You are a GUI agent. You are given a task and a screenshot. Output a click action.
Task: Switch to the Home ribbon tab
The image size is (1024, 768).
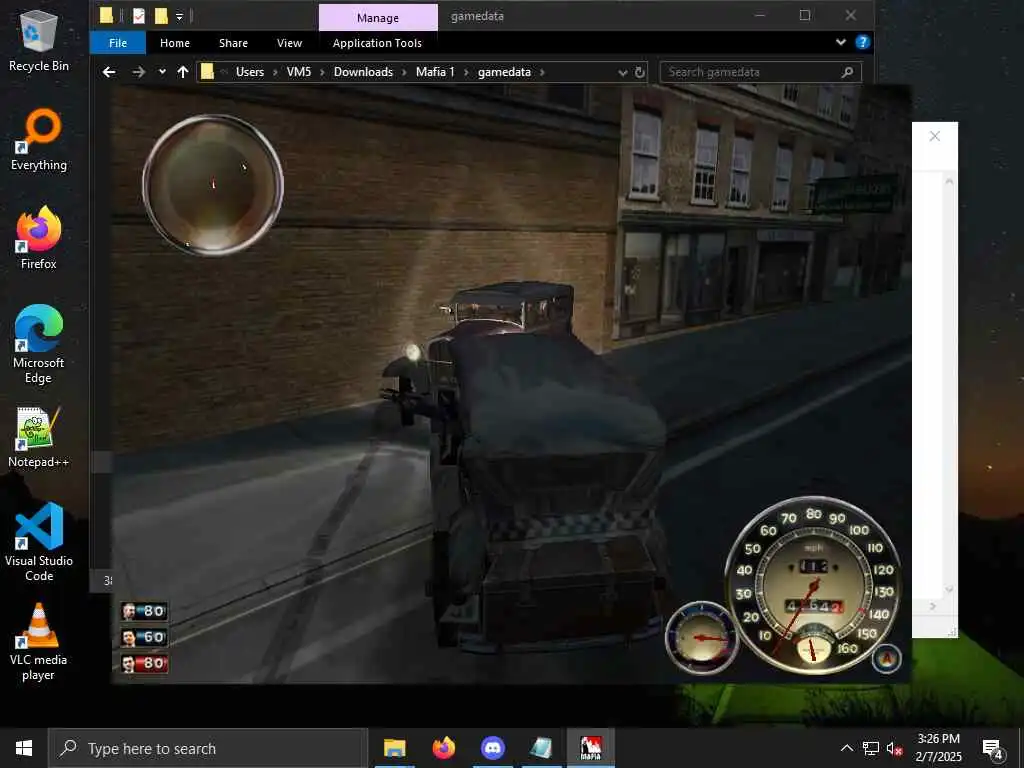[x=175, y=43]
